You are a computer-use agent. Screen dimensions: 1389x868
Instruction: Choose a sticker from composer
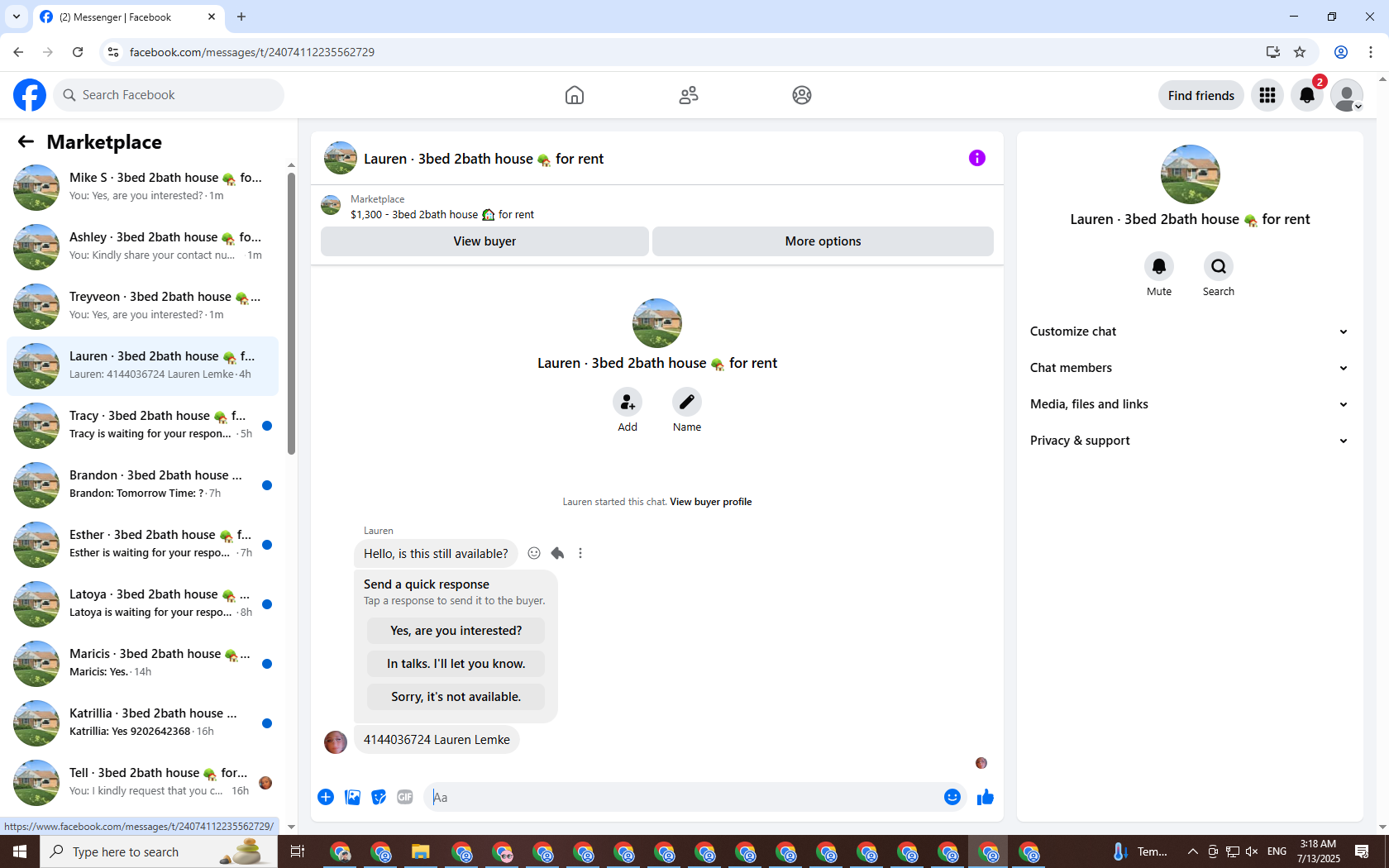(x=379, y=797)
